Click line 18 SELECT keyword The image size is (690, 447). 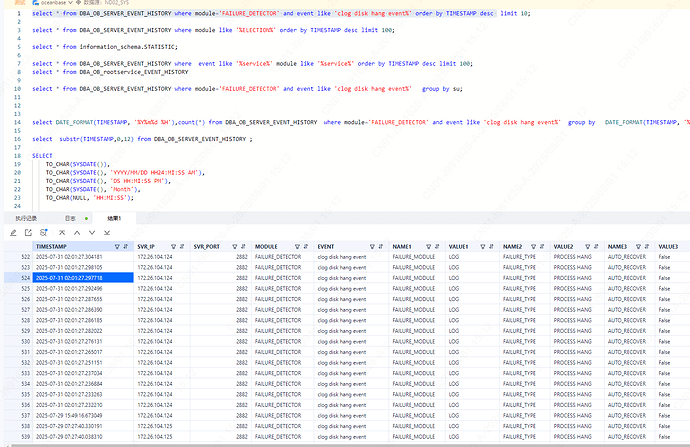(x=42, y=156)
